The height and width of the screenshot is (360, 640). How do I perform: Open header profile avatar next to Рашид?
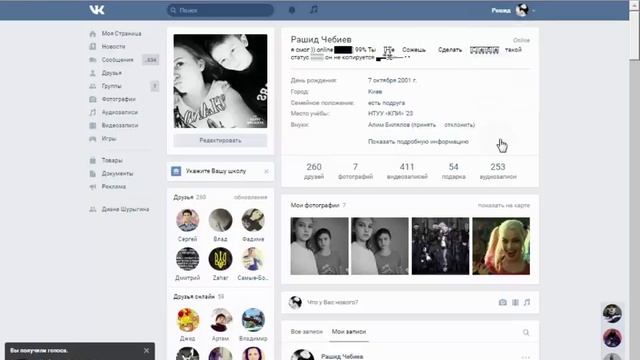(x=522, y=10)
